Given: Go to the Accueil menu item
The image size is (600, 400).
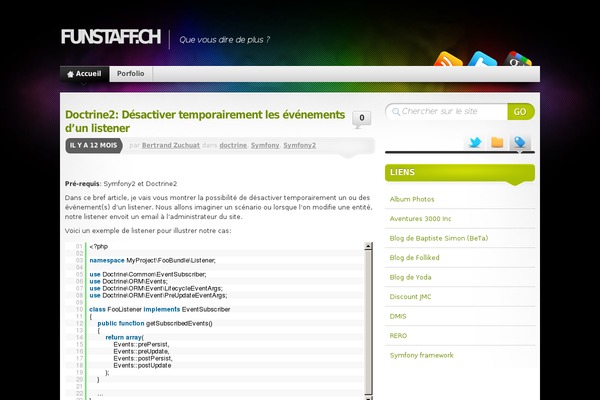Looking at the screenshot, I should [x=85, y=74].
